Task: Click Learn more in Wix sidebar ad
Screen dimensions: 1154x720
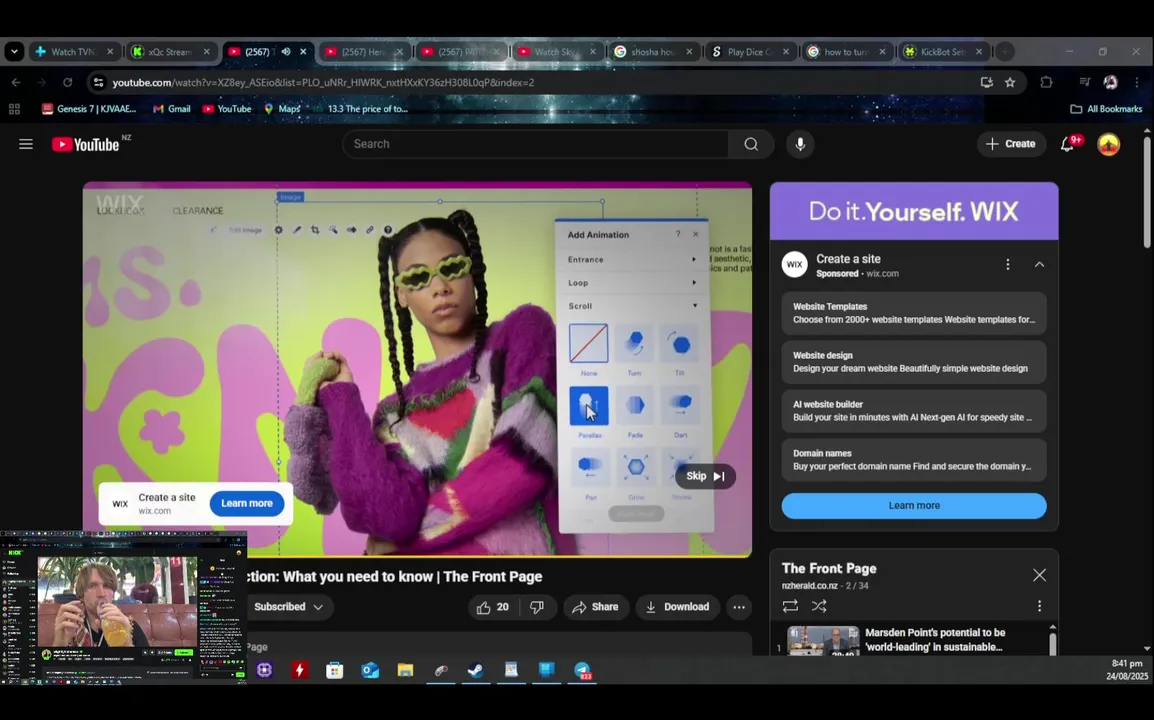Action: [x=913, y=505]
